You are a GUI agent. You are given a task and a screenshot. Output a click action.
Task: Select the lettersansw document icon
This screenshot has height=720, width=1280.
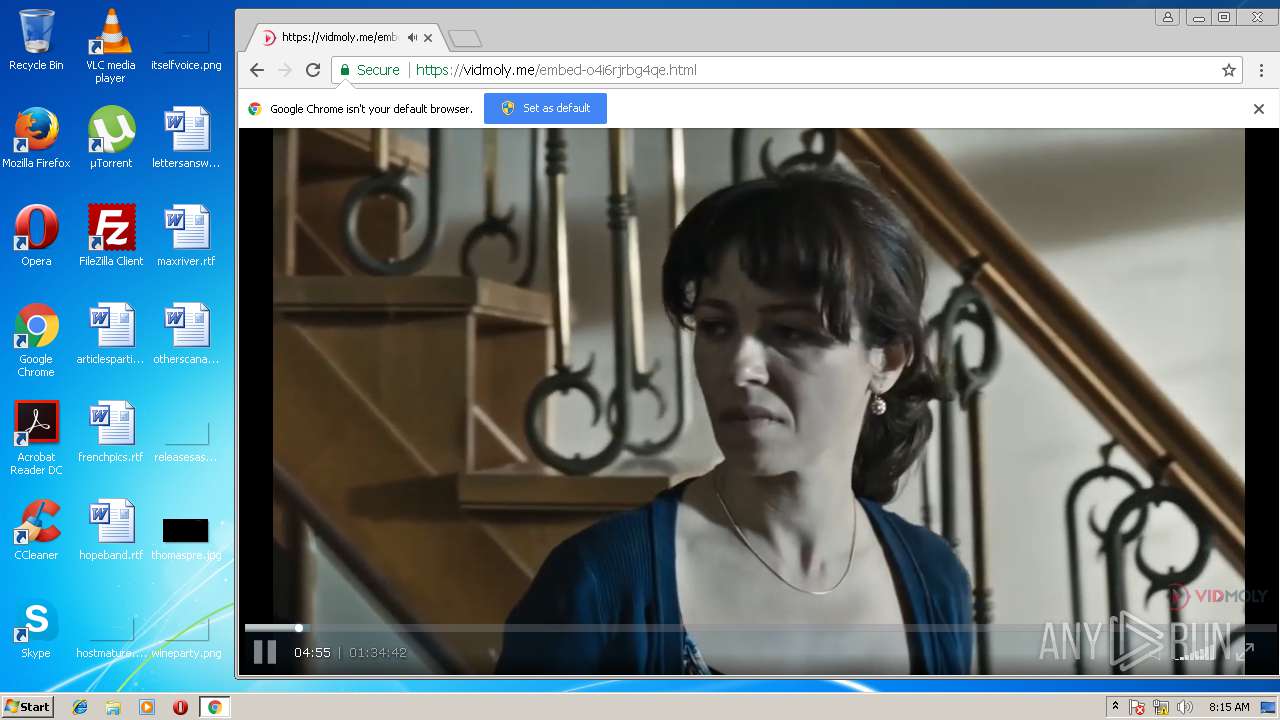pos(186,138)
